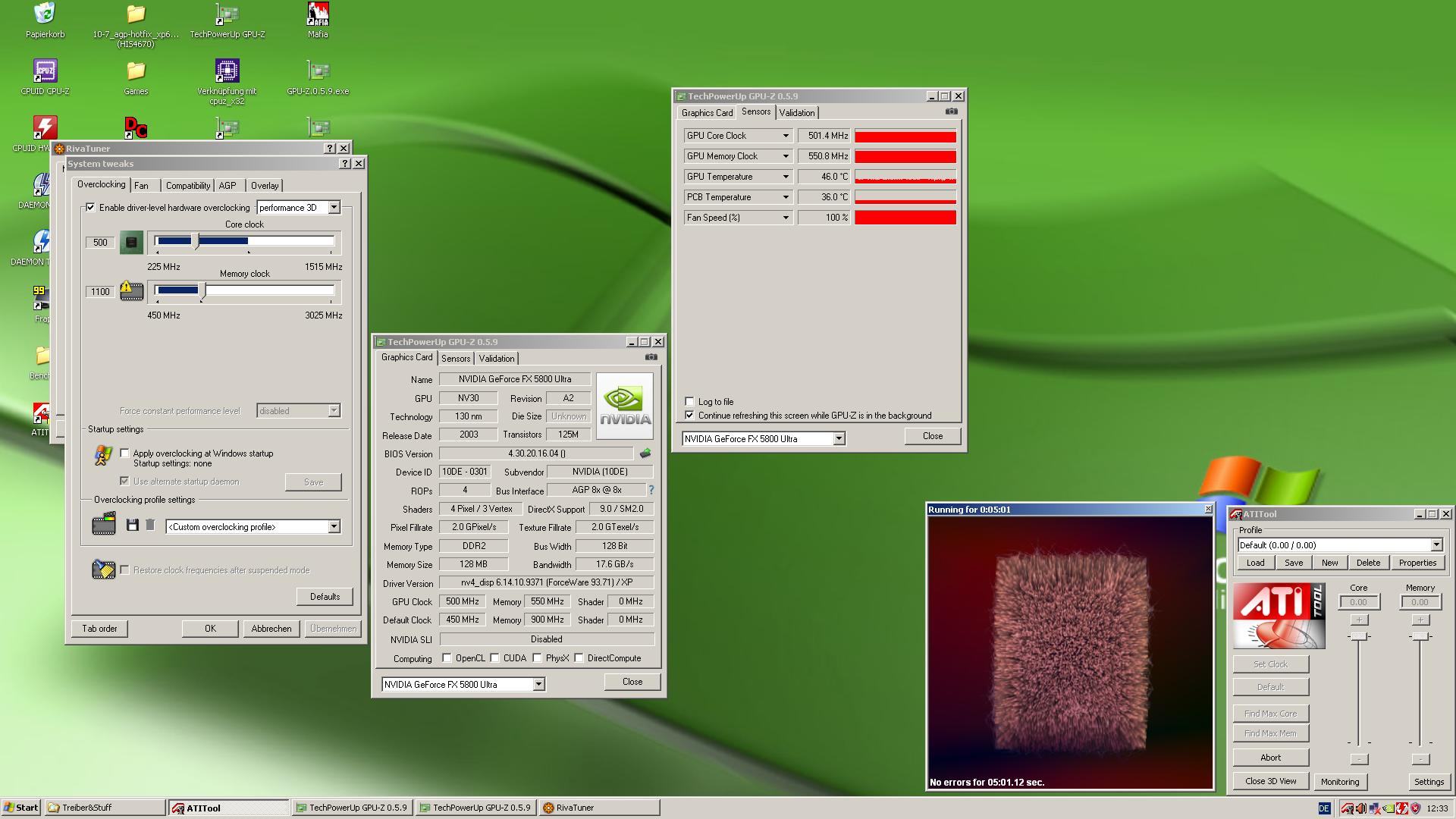
Task: Click the BIOS save chip icon
Action: pyautogui.click(x=645, y=453)
